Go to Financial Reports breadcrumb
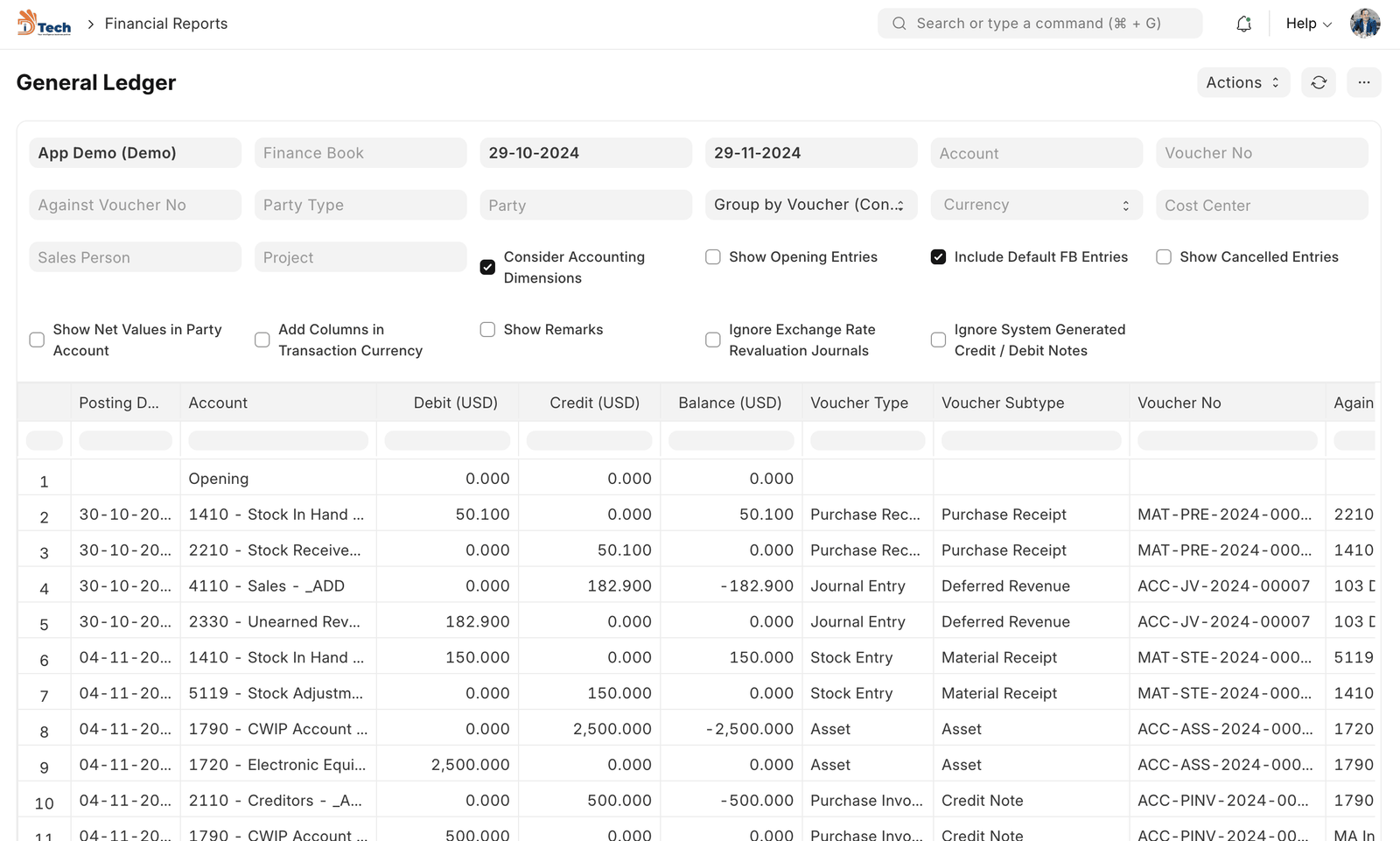This screenshot has width=1400, height=841. click(166, 24)
